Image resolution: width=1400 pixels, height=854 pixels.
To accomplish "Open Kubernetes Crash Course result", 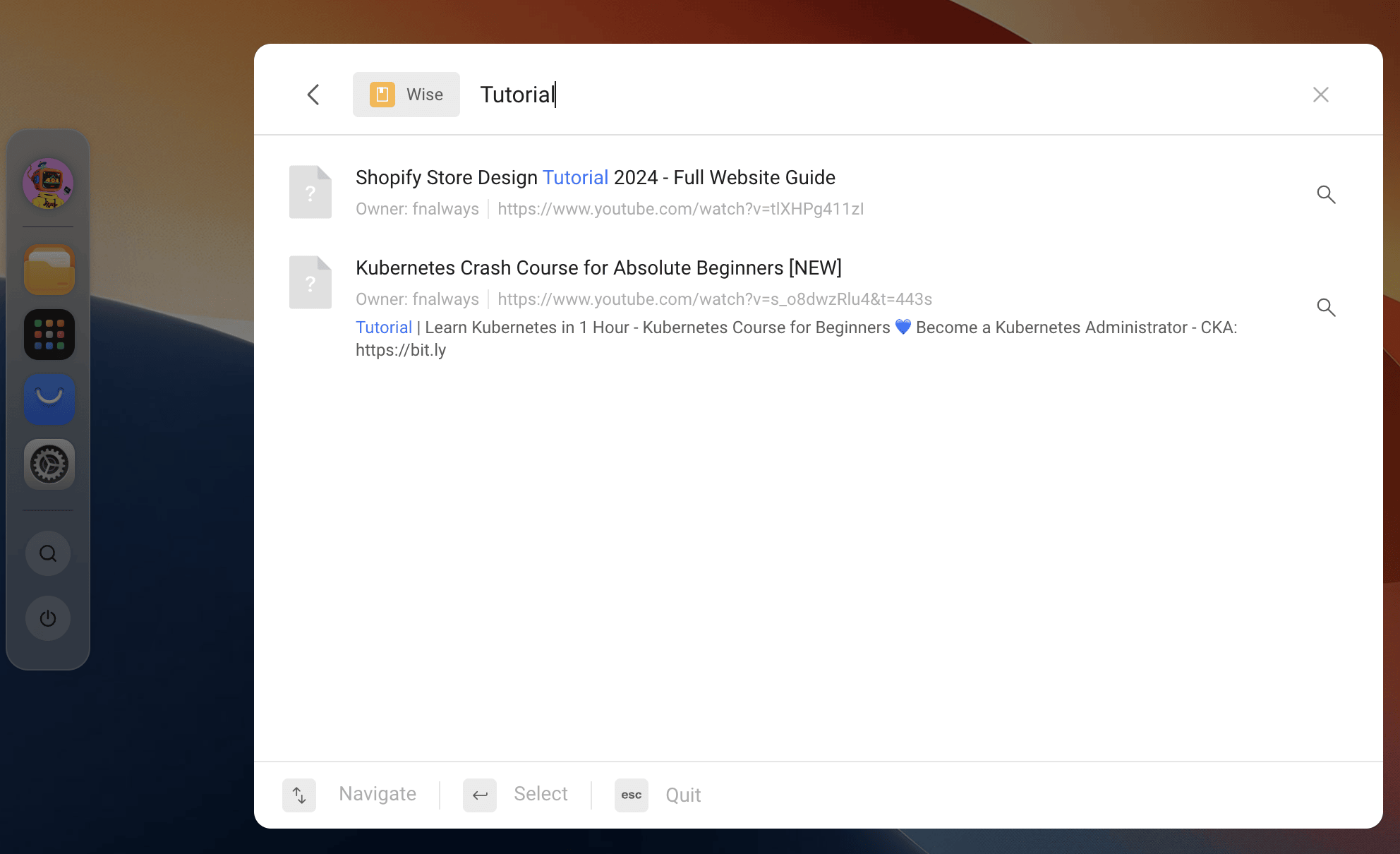I will [x=598, y=268].
